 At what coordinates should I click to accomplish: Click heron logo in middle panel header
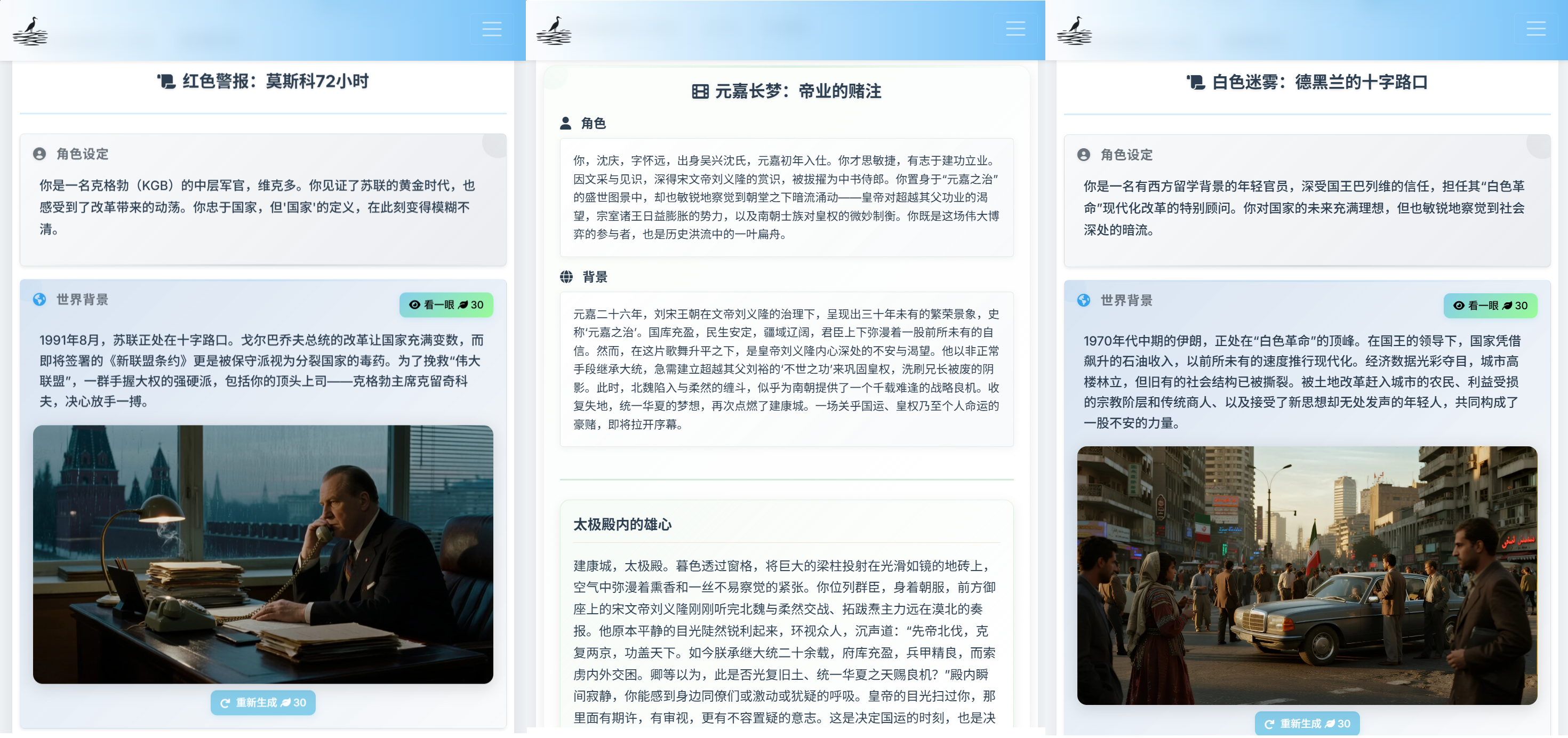click(x=553, y=31)
